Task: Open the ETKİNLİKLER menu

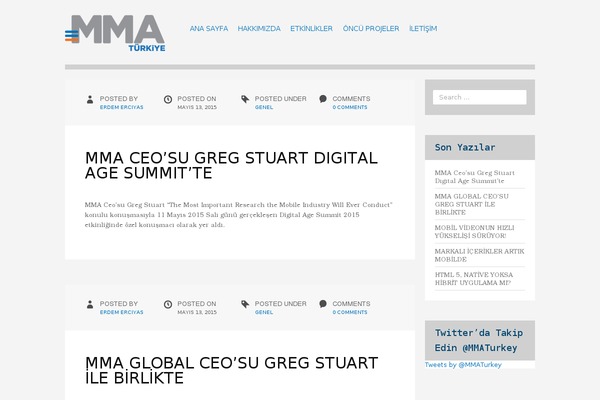Action: [311, 29]
